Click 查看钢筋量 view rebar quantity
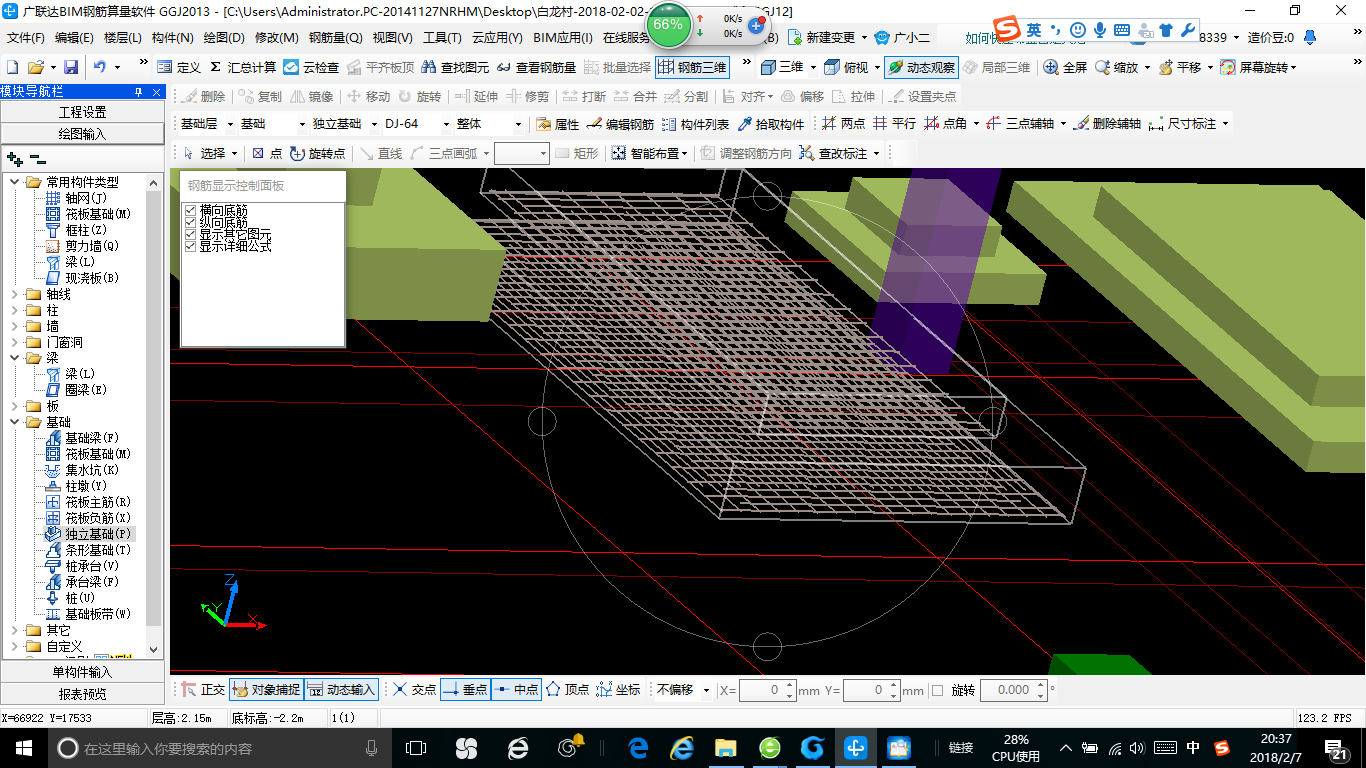 (x=536, y=67)
